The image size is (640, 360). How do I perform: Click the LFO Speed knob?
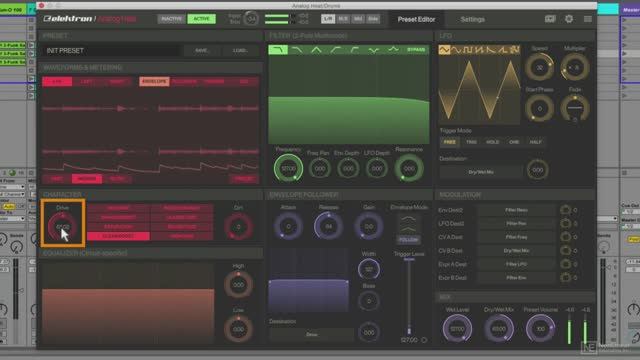click(x=540, y=67)
